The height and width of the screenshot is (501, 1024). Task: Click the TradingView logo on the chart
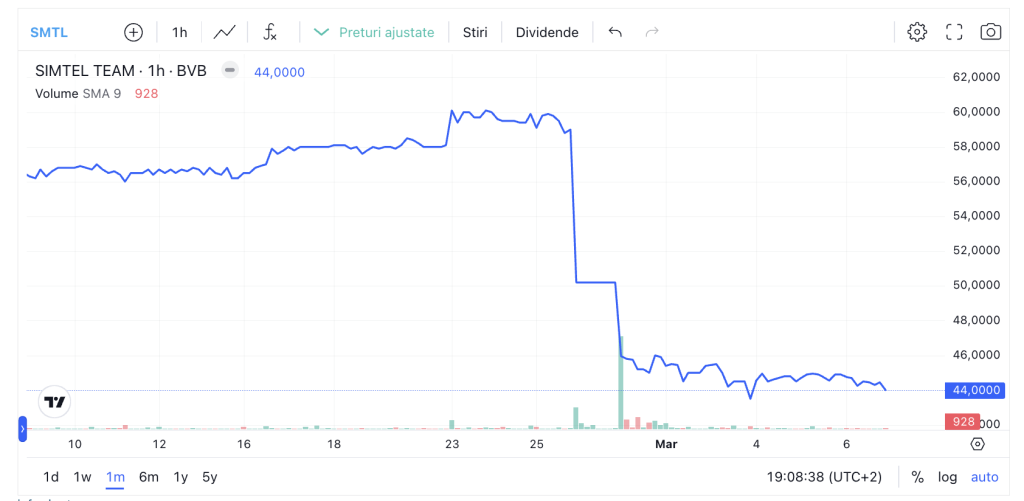[54, 402]
